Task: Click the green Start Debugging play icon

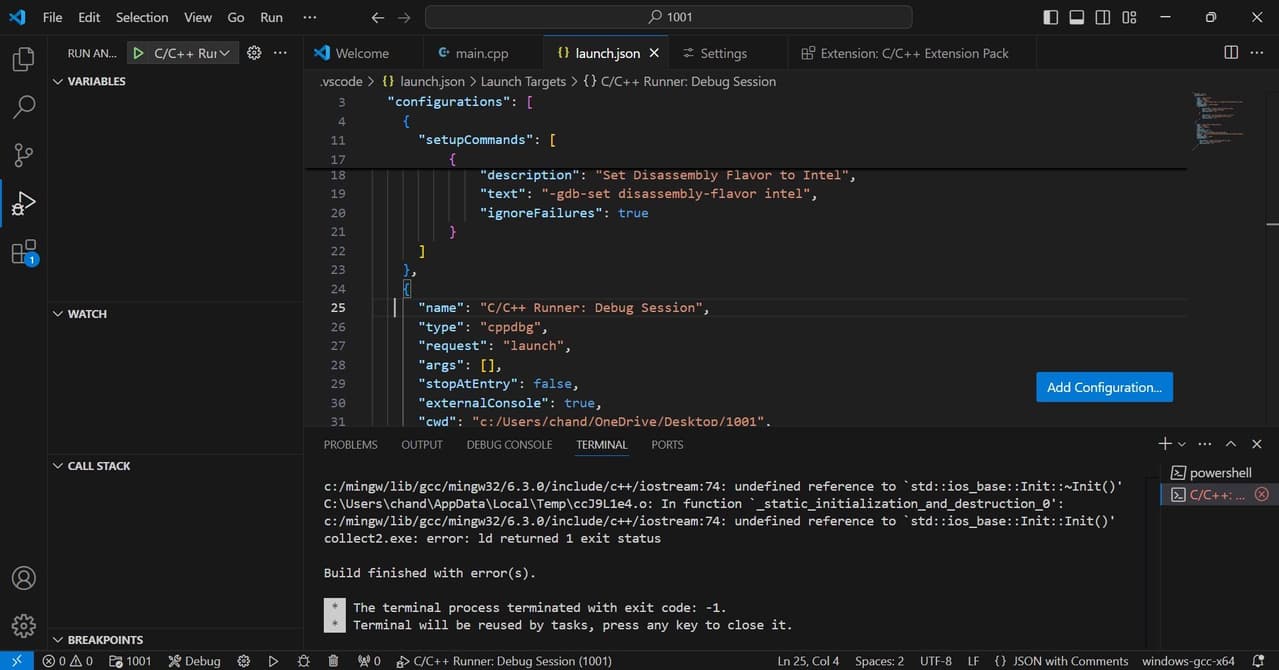Action: [138, 53]
